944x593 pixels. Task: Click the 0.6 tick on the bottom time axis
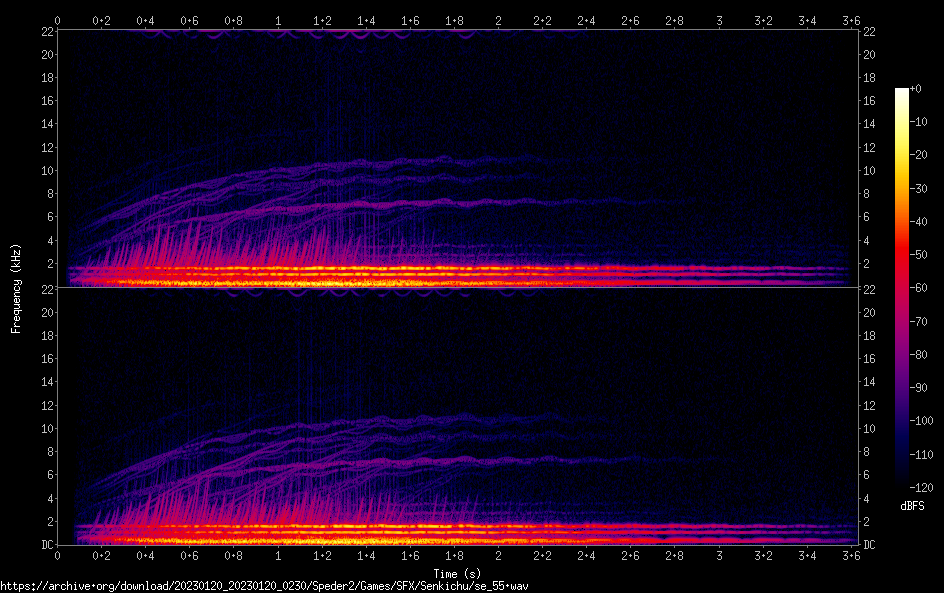point(189,554)
